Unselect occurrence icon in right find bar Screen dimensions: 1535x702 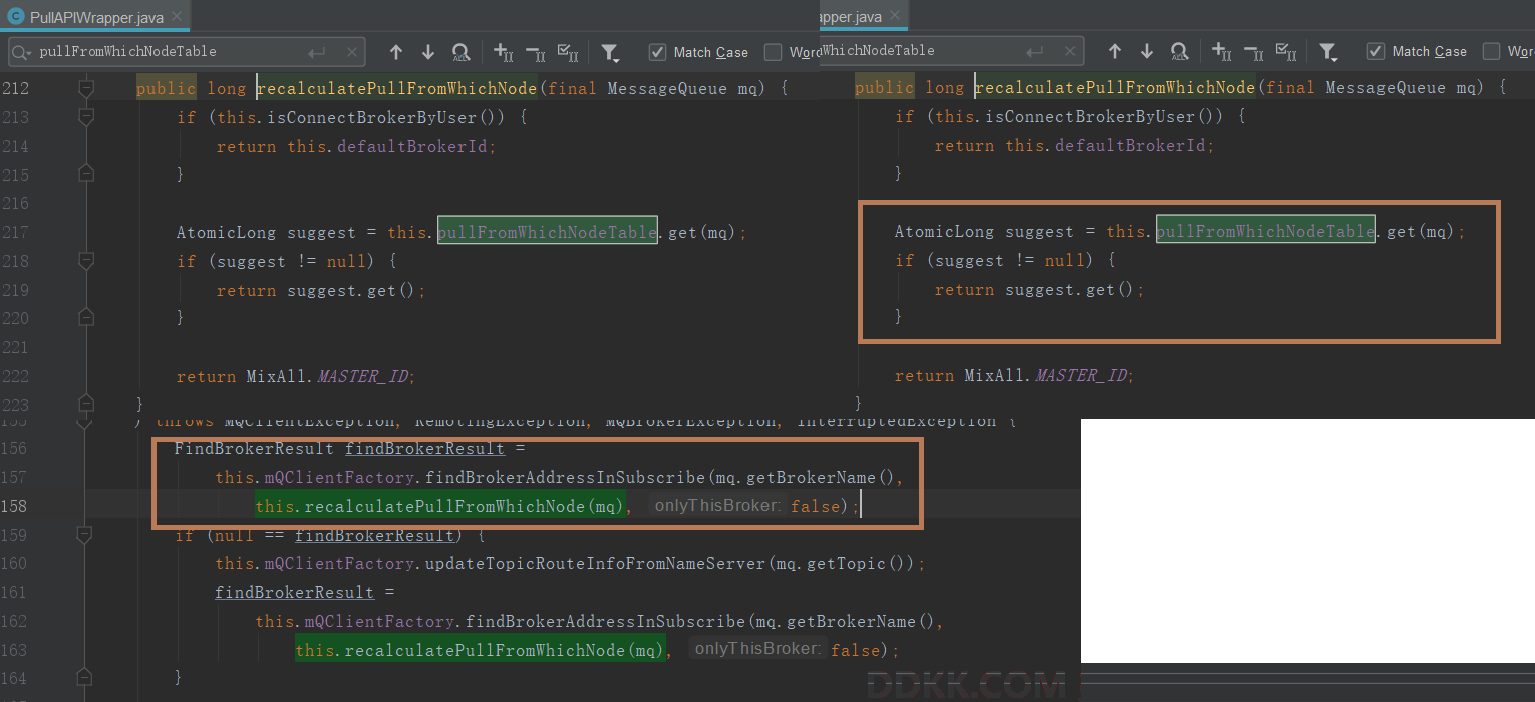pyautogui.click(x=1254, y=51)
